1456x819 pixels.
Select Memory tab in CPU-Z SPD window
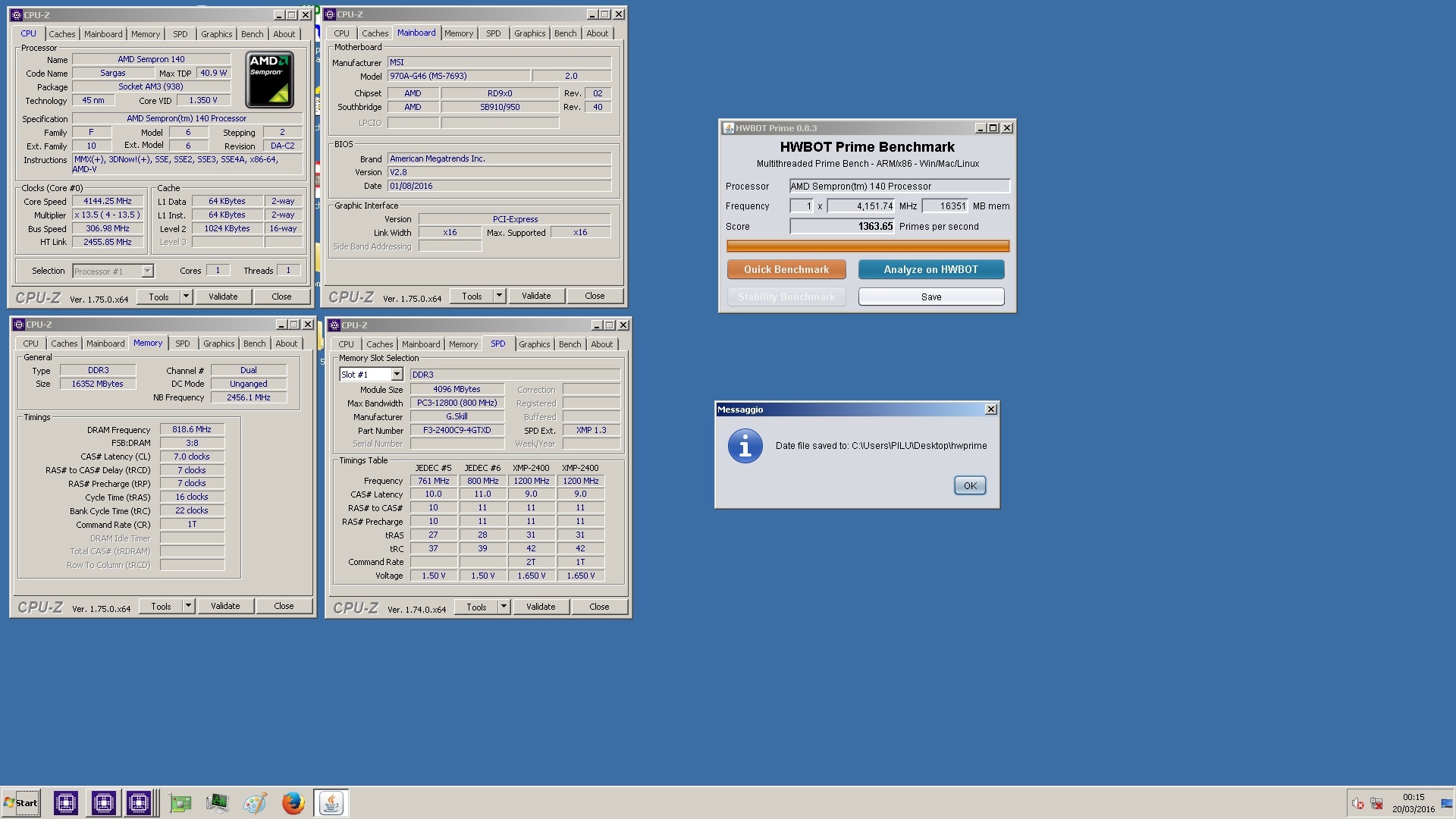(463, 344)
